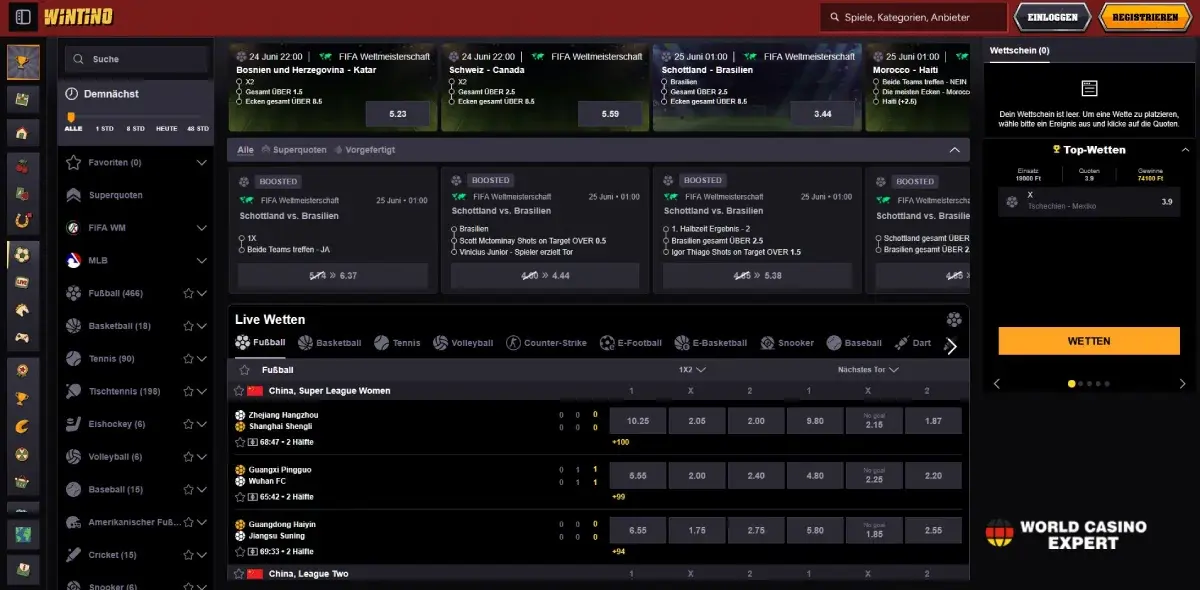The height and width of the screenshot is (590, 1200).
Task: Click the statistics icon in the Zhejiang Hangzhou match row
Action: tap(253, 441)
